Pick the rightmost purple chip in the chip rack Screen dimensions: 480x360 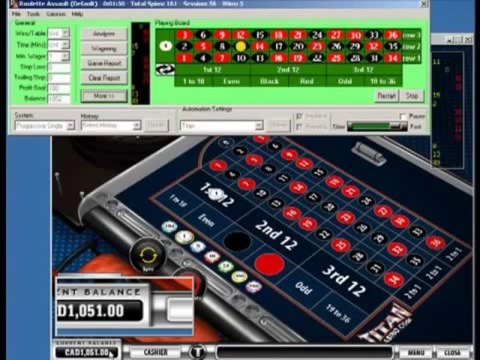(253, 286)
